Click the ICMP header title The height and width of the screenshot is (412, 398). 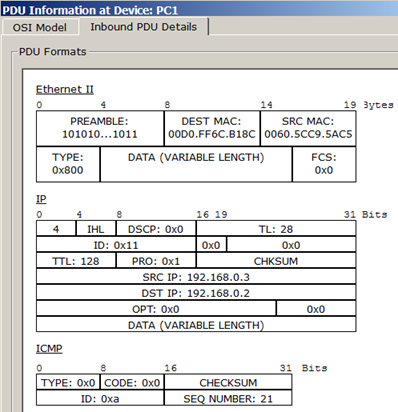[x=49, y=349]
